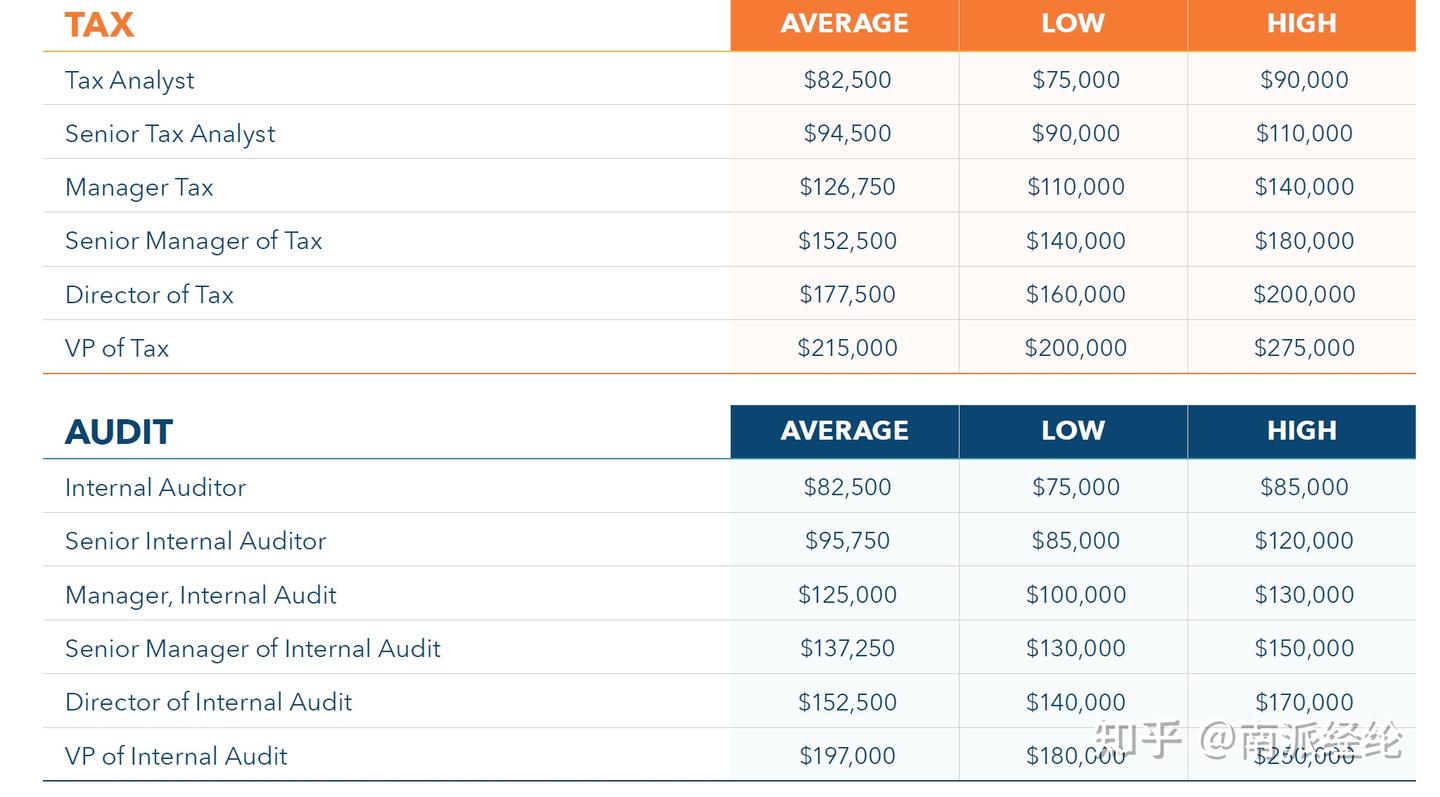Select the Director of Tax row label
The height and width of the screenshot is (797, 1440).
(149, 295)
